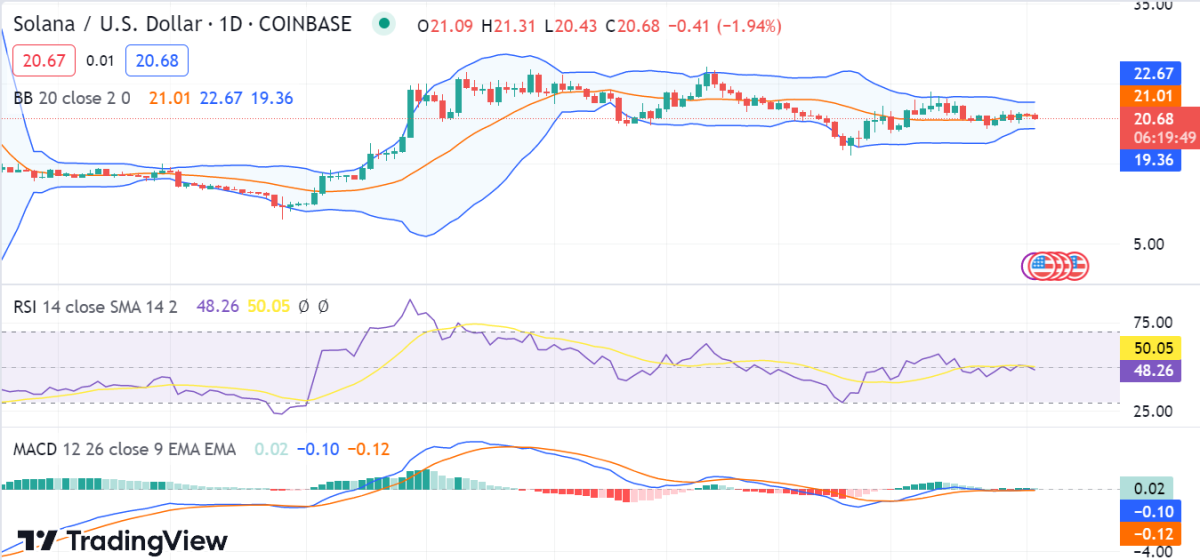Click the yellow 50.05 RSI SMA label

(1153, 348)
